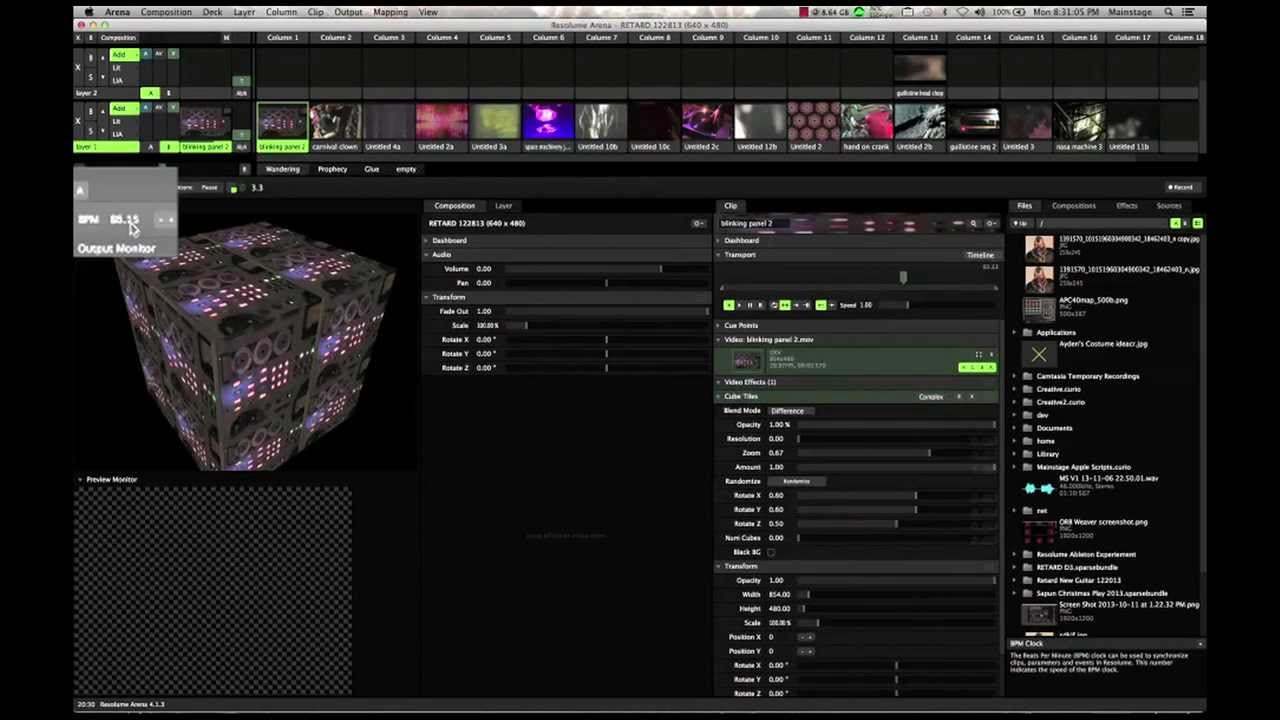Launch the carnival clown clip thumbnail

[335, 122]
